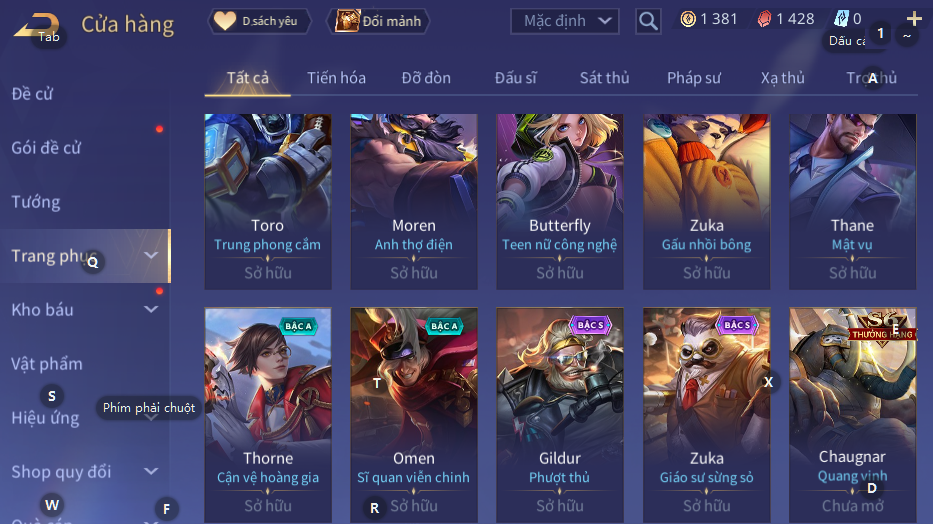Click the red ruby currency icon
The width and height of the screenshot is (933, 524).
tap(764, 19)
